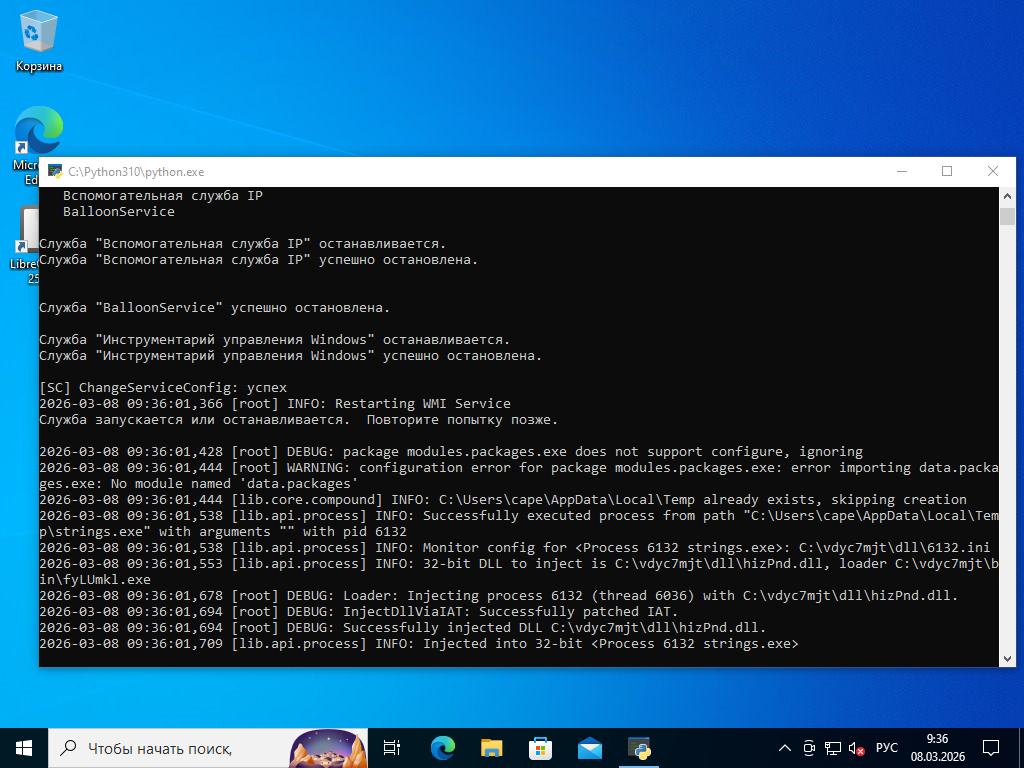Open the Корзина recycle bin desktop icon
1024x768 pixels.
pos(38,40)
